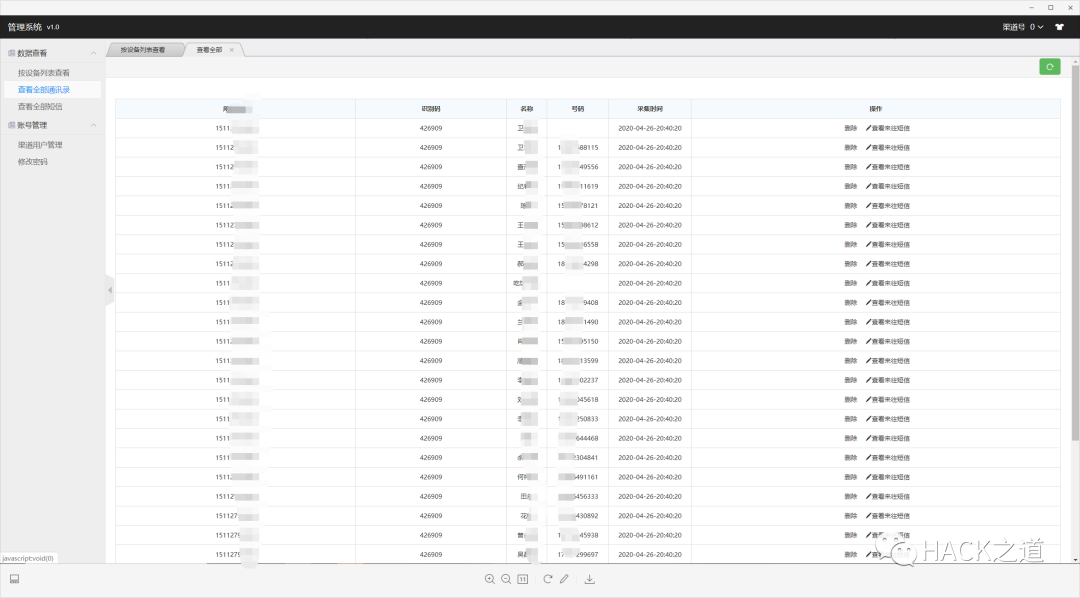Click the 数据查看 section icon
This screenshot has width=1080, height=598.
point(12,53)
